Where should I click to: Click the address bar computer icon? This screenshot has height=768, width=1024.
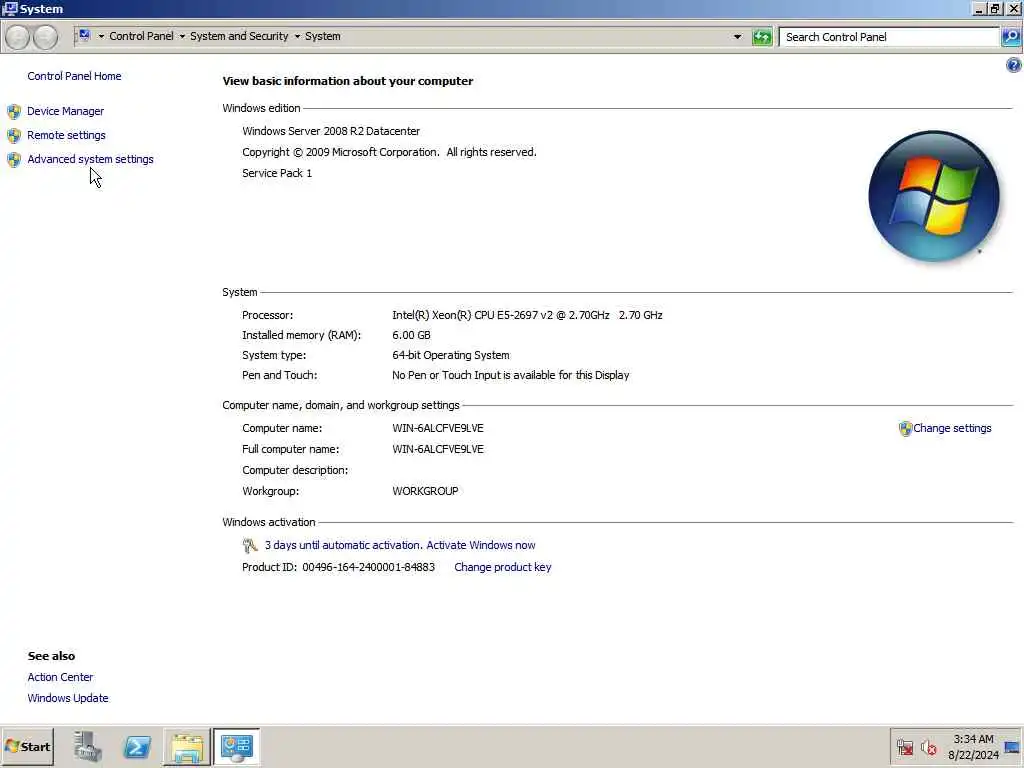pos(85,35)
